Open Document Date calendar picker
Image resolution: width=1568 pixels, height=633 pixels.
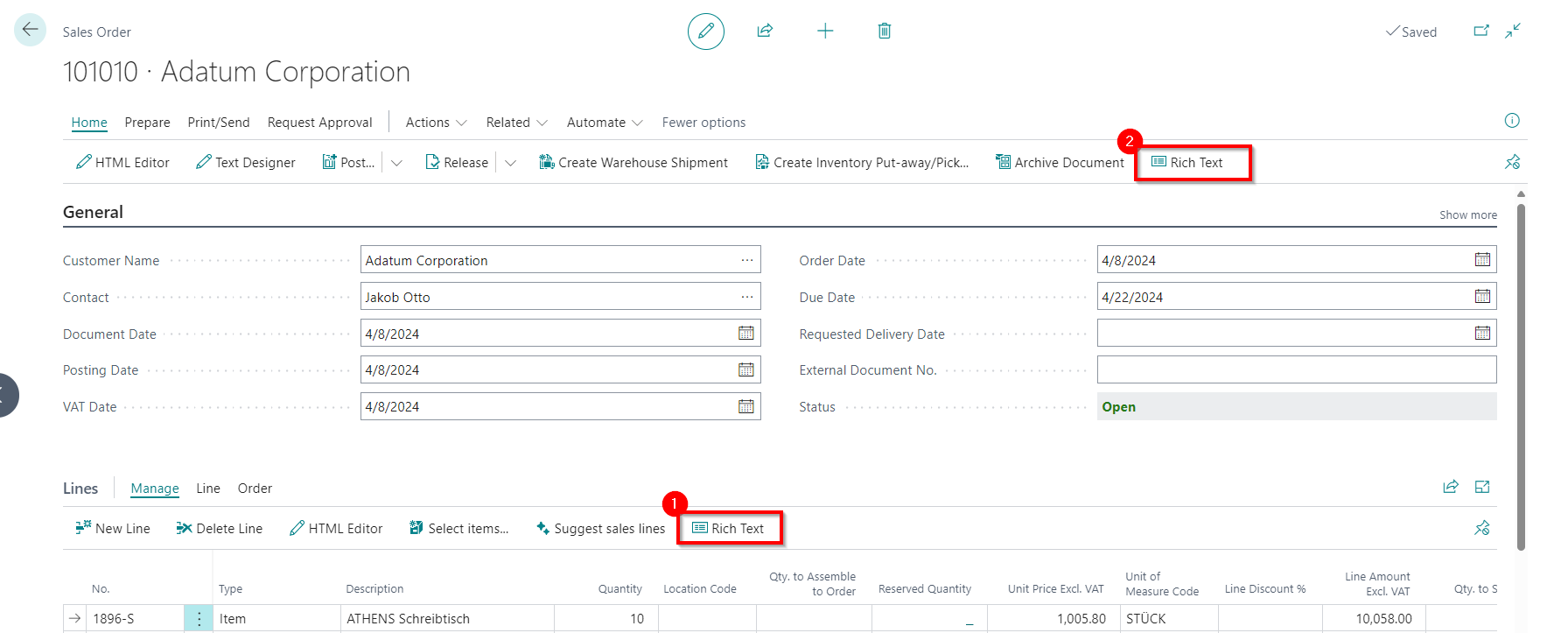745,333
